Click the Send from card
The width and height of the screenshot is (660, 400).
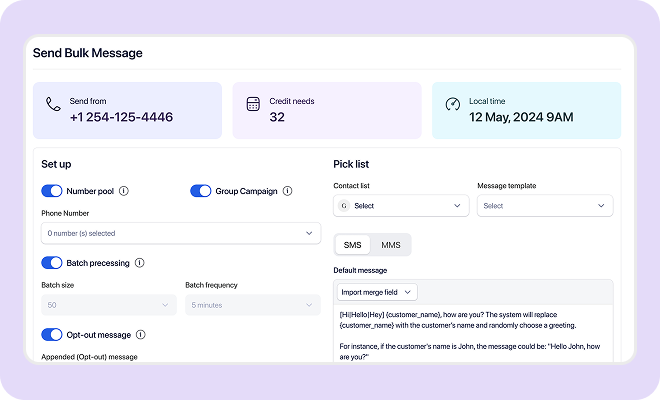point(128,110)
